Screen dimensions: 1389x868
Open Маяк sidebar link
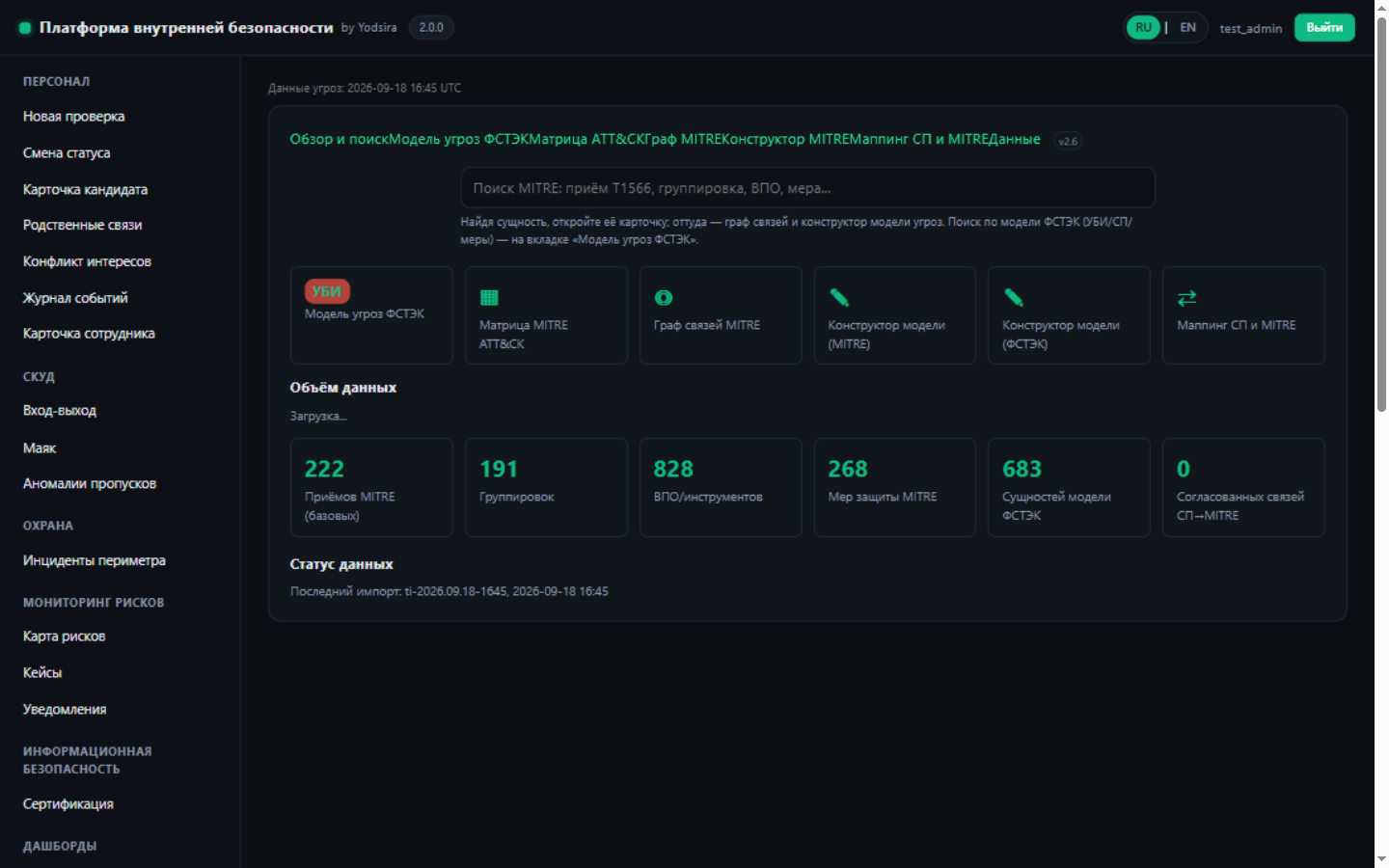[40, 448]
